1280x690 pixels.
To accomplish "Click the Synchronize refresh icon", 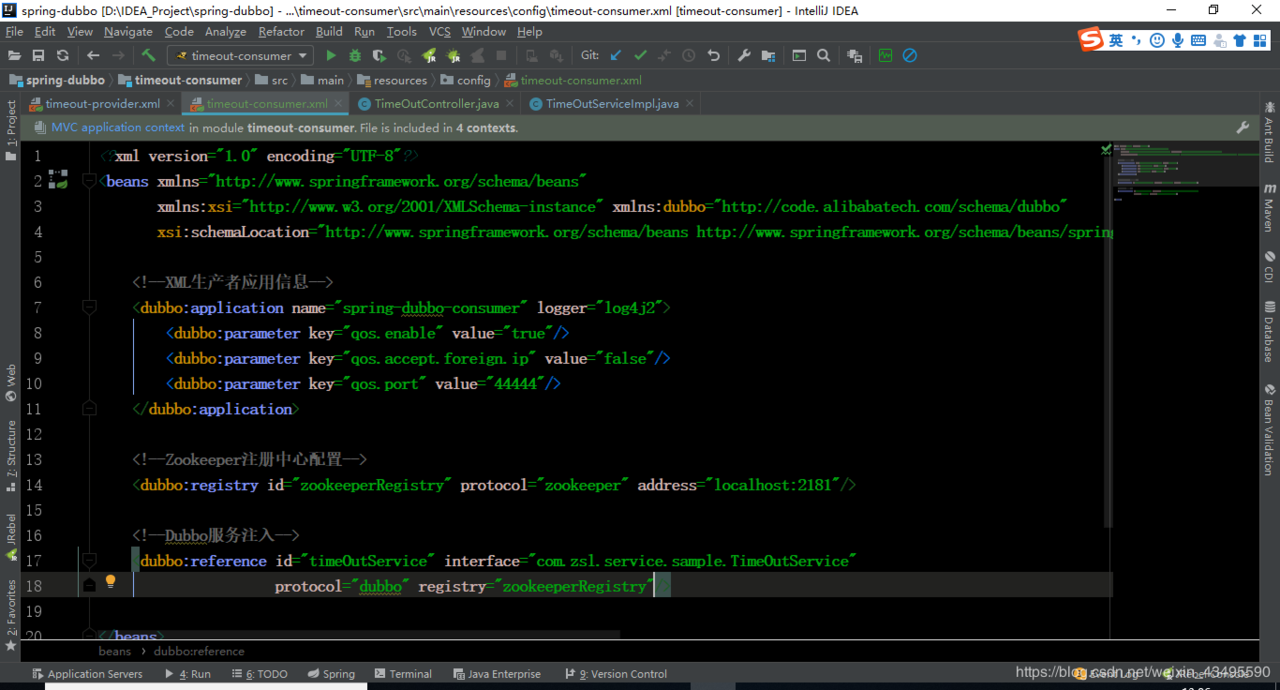I will (x=63, y=56).
